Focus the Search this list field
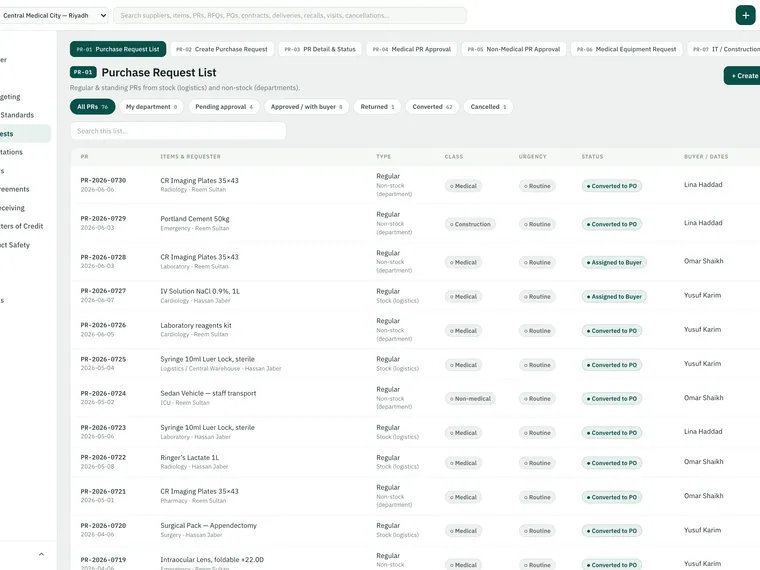The width and height of the screenshot is (760, 570). pos(178,131)
